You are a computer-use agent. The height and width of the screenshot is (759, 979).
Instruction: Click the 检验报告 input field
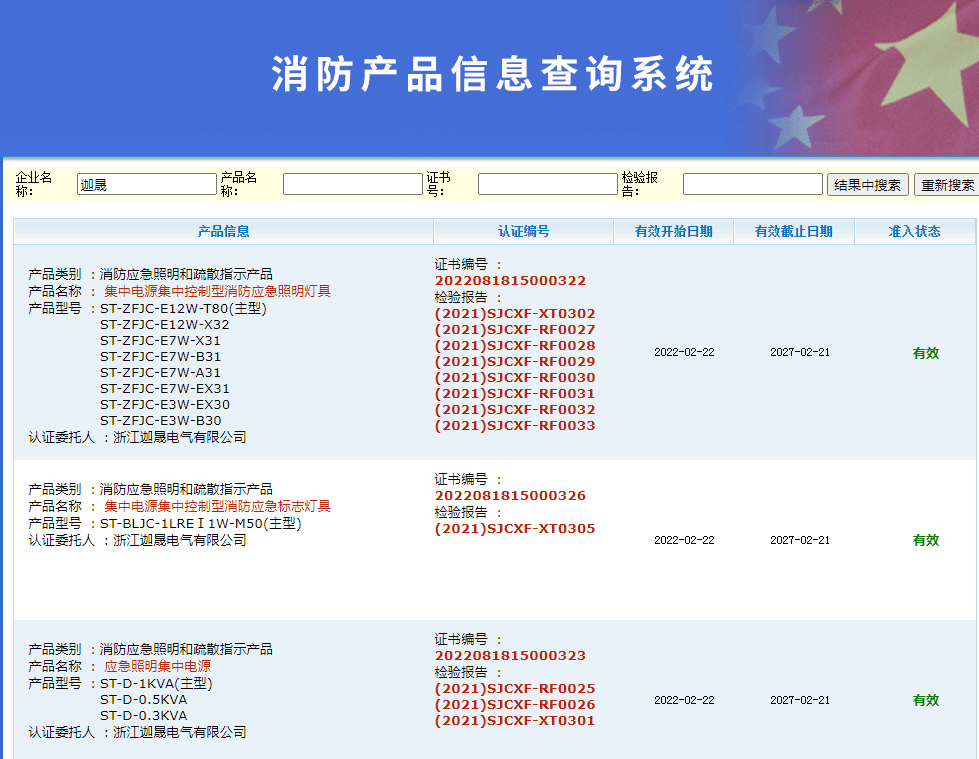click(752, 184)
